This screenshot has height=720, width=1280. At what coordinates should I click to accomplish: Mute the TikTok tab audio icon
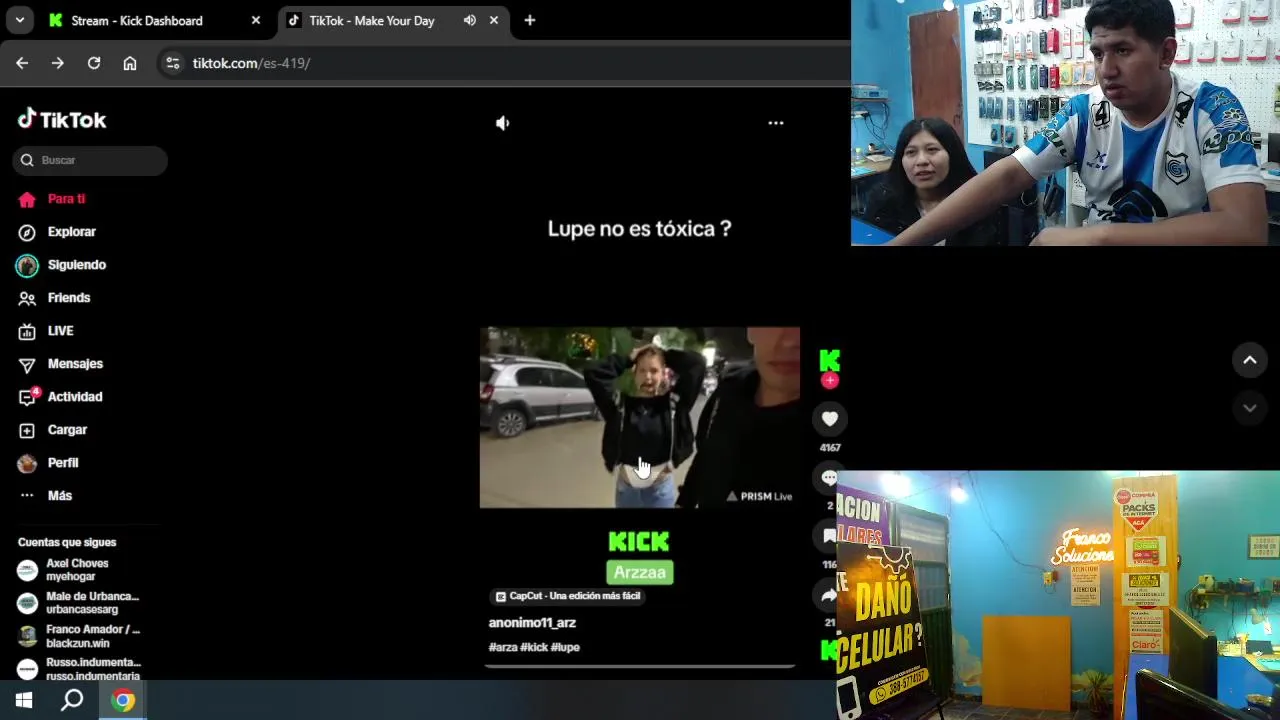click(470, 20)
